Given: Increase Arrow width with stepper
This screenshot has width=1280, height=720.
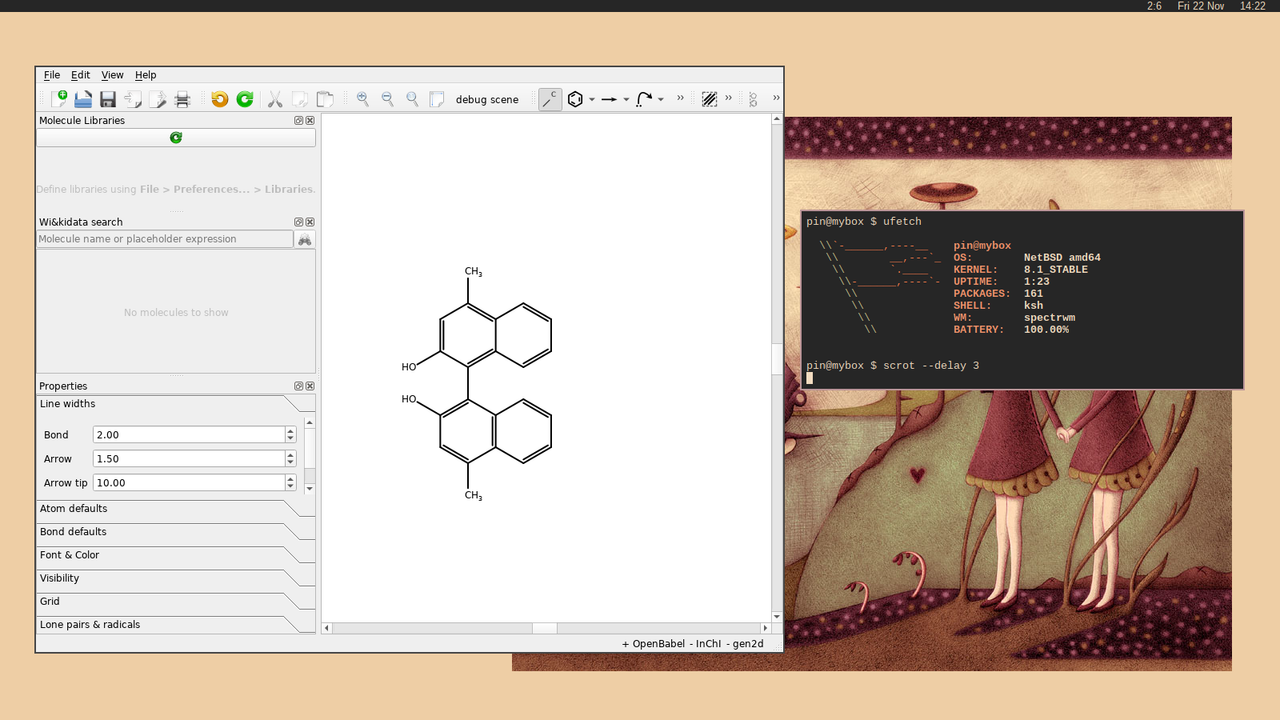Looking at the screenshot, I should 290,455.
